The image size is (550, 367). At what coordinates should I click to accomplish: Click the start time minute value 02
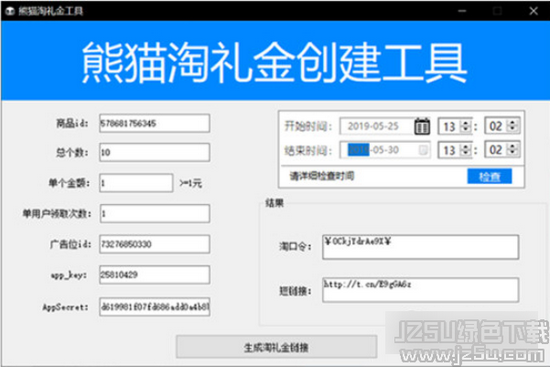coord(496,126)
